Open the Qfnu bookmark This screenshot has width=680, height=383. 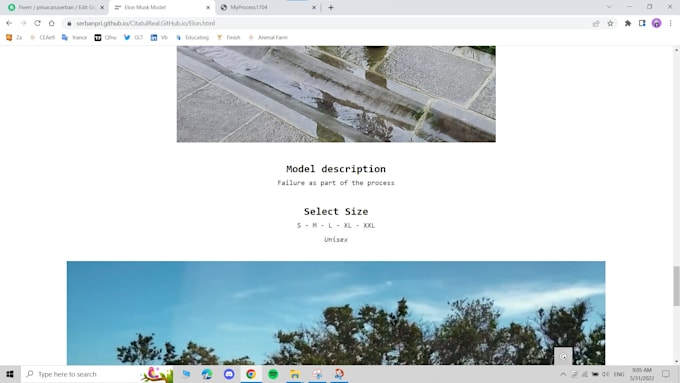click(x=105, y=38)
